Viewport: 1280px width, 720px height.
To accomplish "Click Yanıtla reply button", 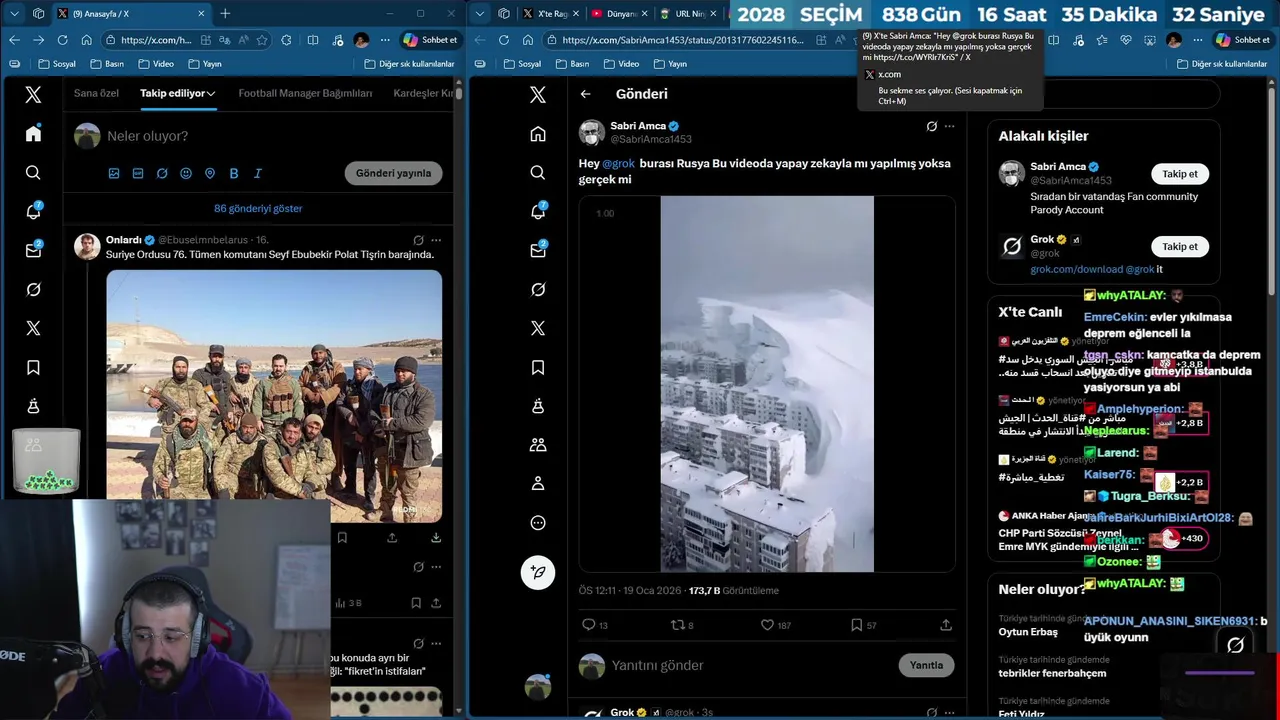I will click(x=926, y=665).
